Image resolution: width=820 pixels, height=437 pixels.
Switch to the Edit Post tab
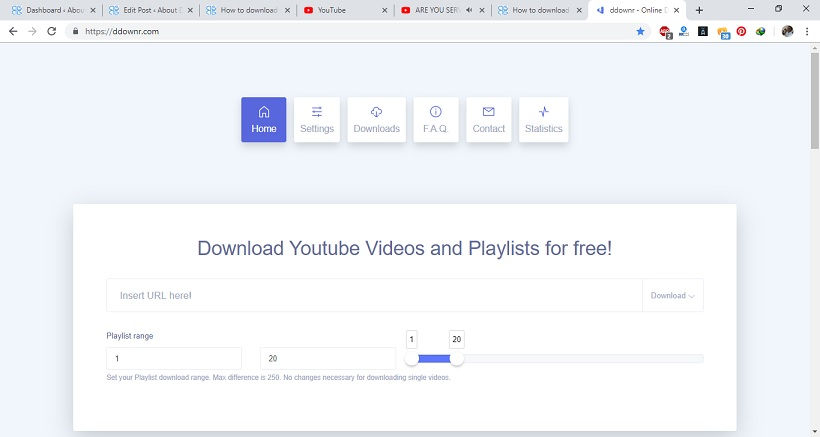tap(149, 10)
